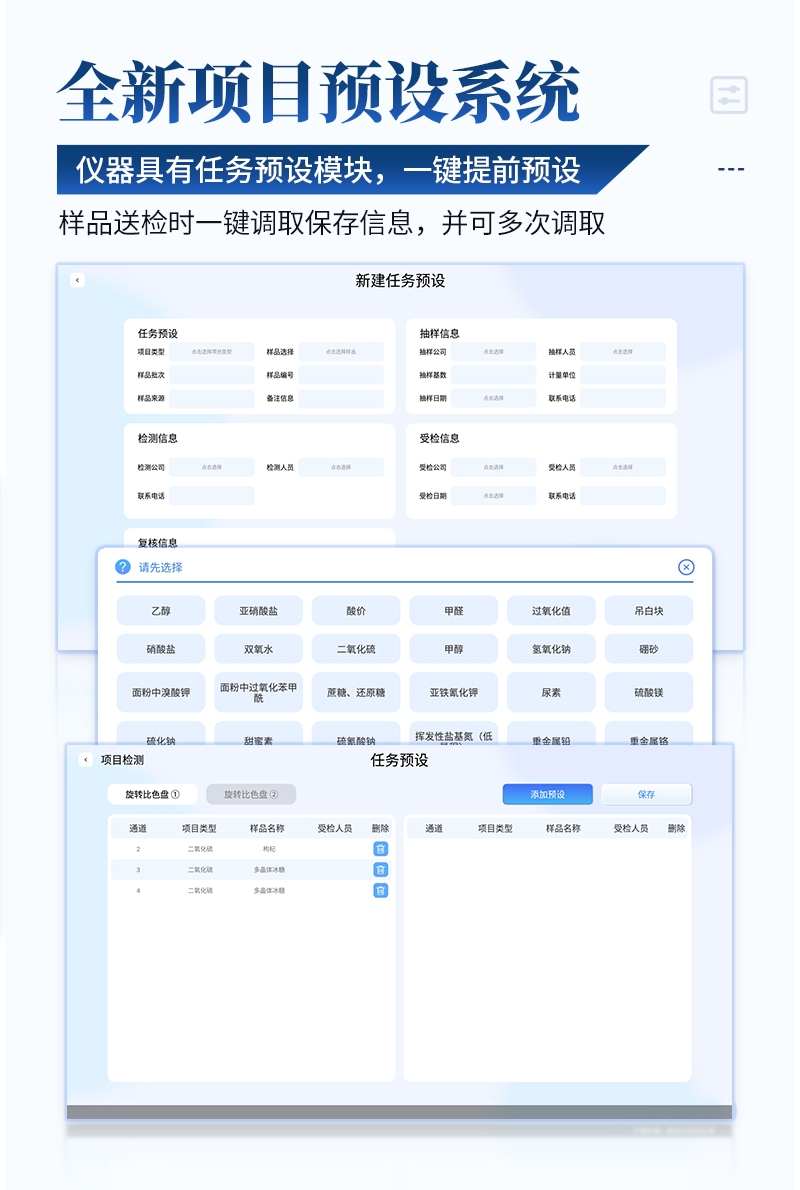This screenshot has height=1190, width=800.
Task: Open the 抽样人员 selector field
Action: click(622, 352)
